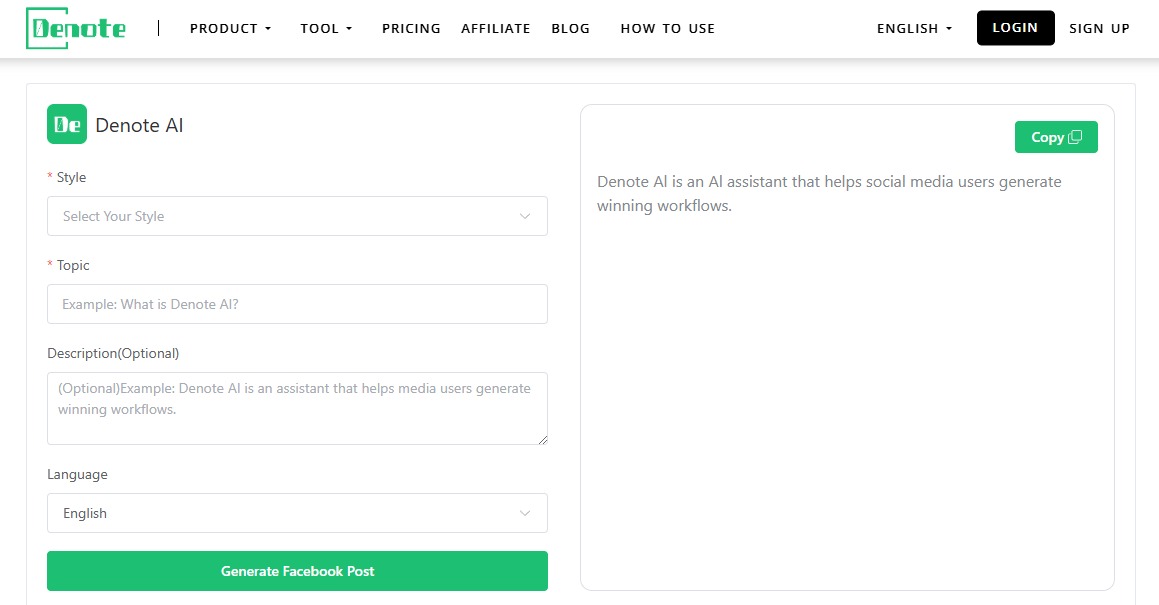This screenshot has width=1159, height=605.
Task: Open the ENGLISH site language selector
Action: 913,29
